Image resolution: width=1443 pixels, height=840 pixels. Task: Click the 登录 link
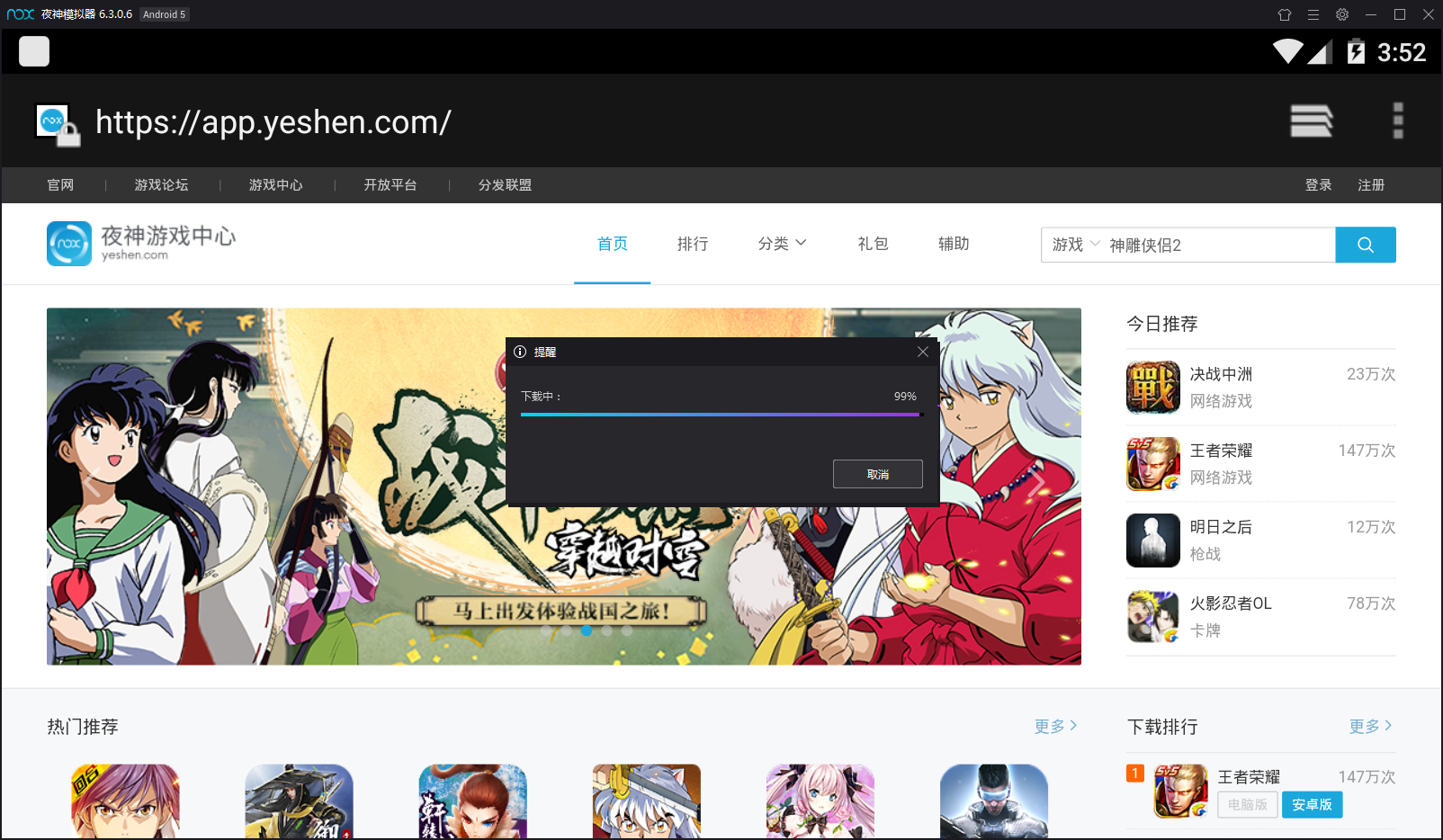click(1319, 185)
